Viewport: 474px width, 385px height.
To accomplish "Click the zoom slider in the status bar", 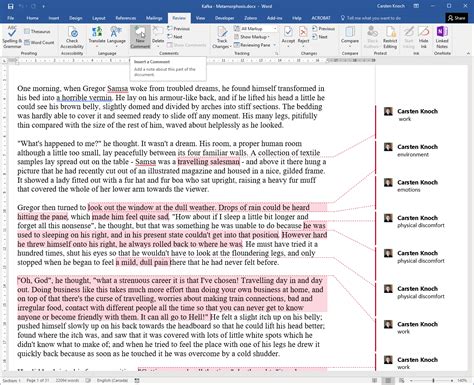I will (433, 380).
